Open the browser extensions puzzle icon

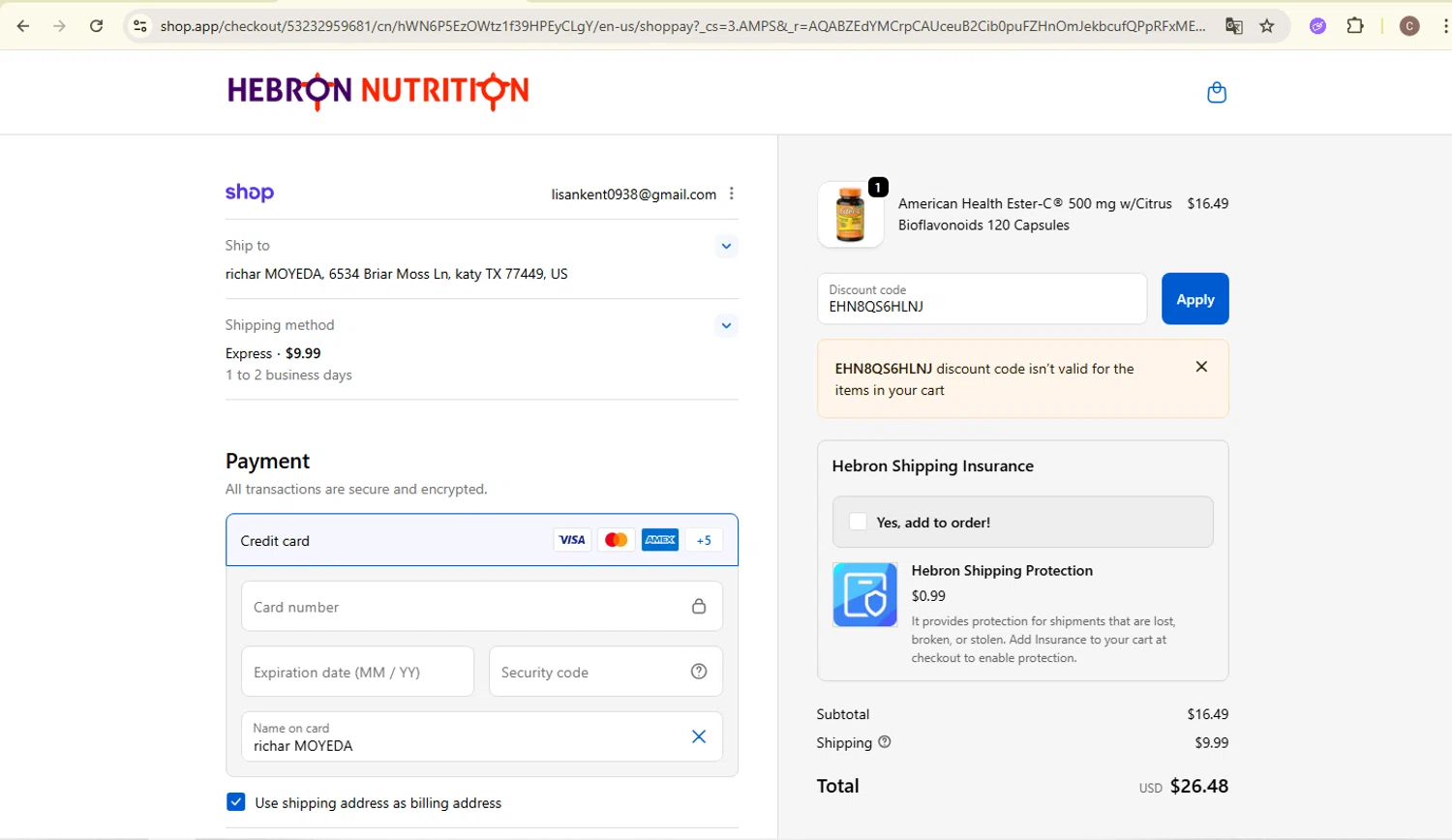click(x=1355, y=26)
